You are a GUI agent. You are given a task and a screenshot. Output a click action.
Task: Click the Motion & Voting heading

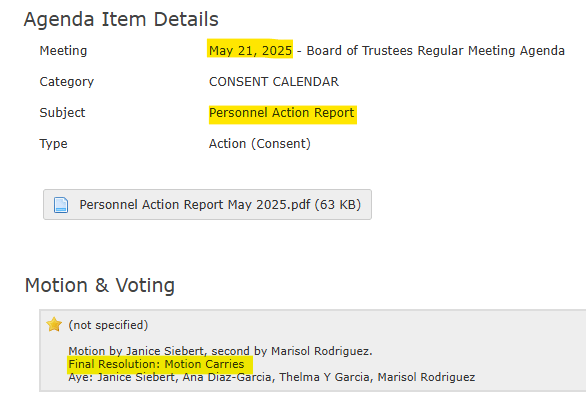tap(100, 285)
